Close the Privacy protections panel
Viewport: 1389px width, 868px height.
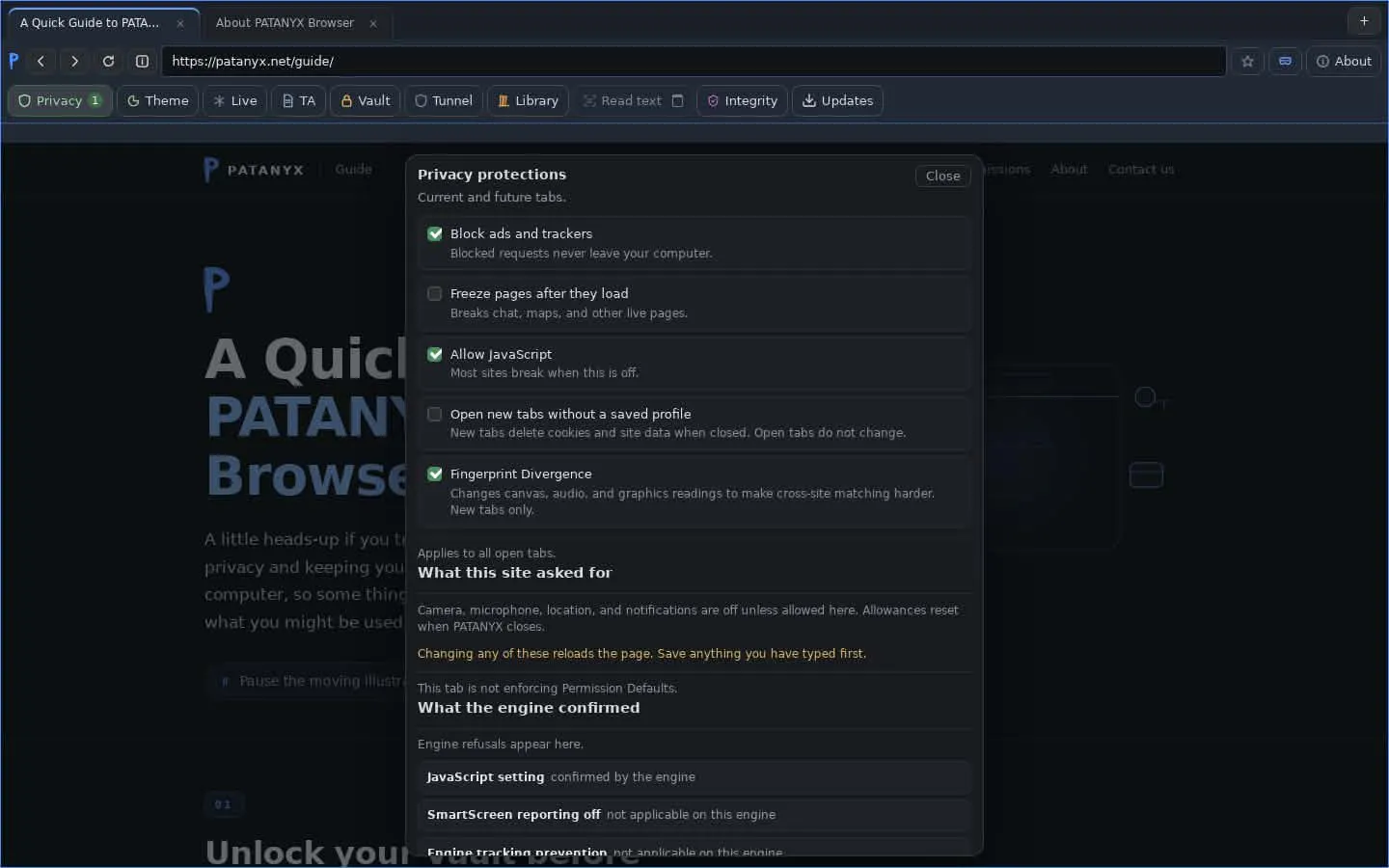pyautogui.click(x=942, y=176)
